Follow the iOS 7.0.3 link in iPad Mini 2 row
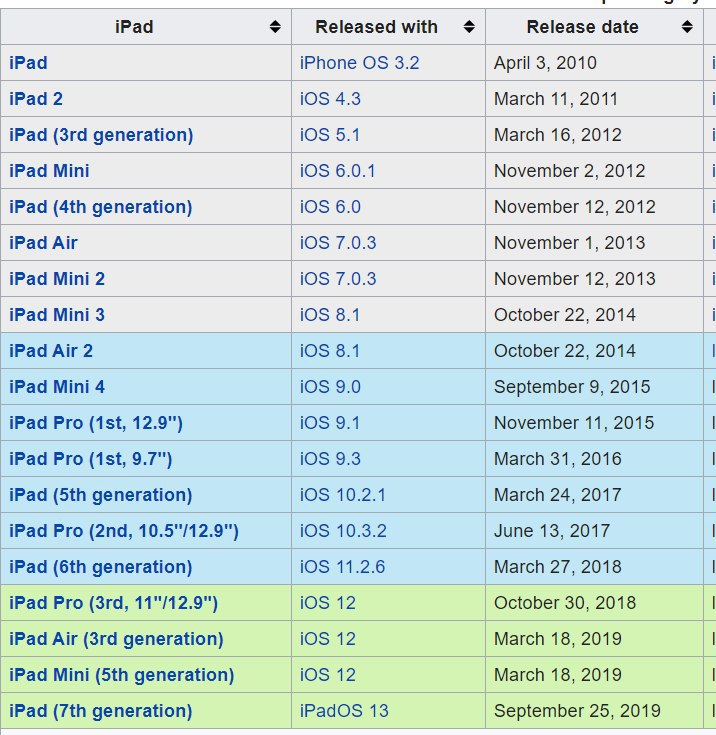Viewport: 716px width, 735px height. coord(338,279)
